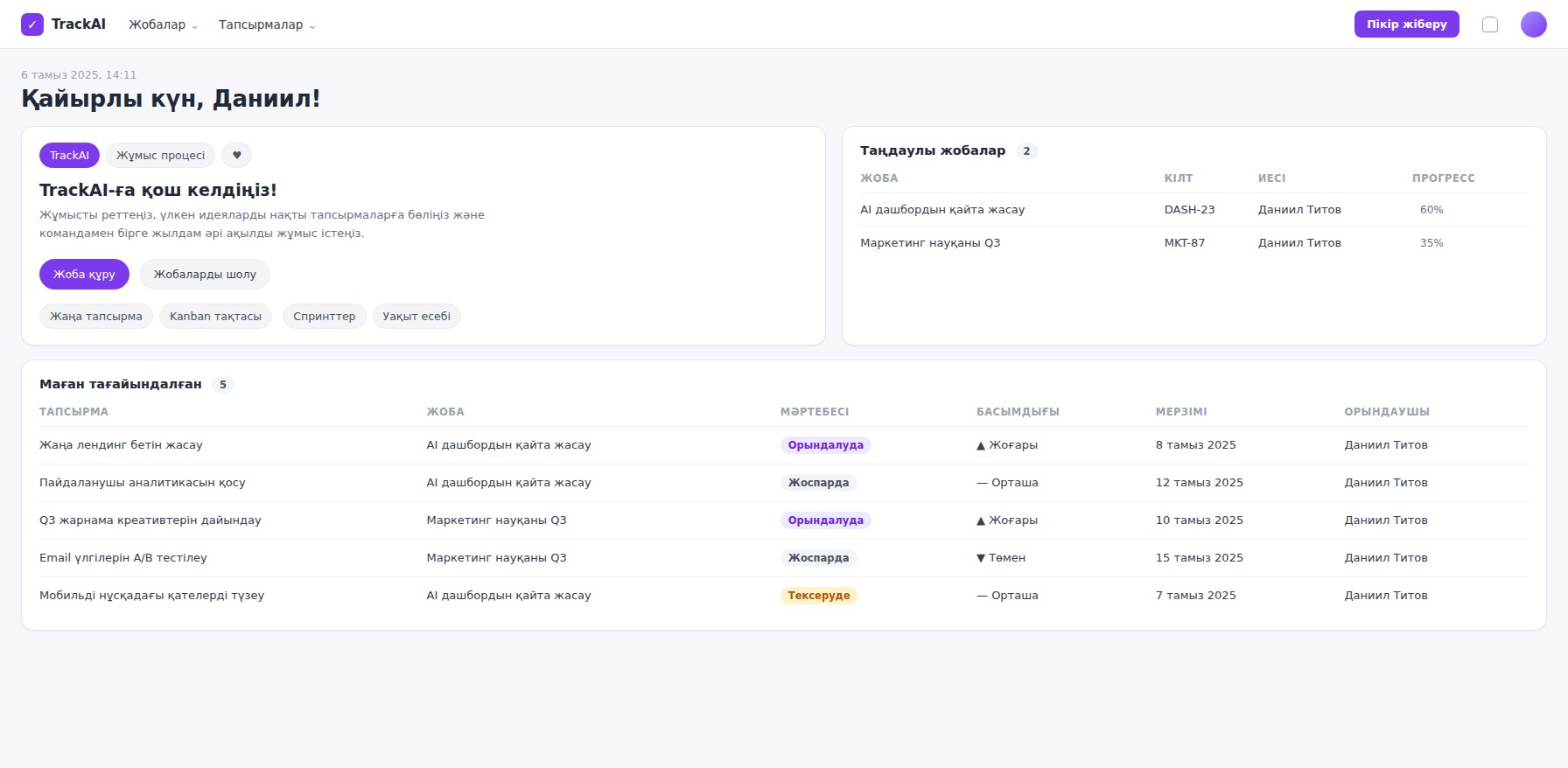This screenshot has height=768, width=1568.
Task: Click the ПРОГРЕСС column header
Action: 1443,178
